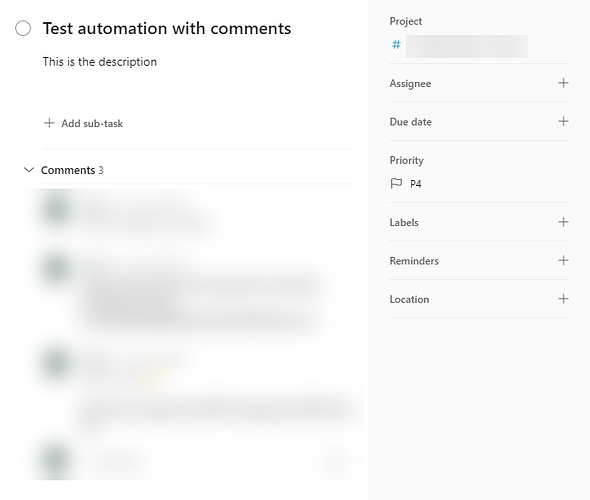Open the blurred project name selector

point(467,46)
